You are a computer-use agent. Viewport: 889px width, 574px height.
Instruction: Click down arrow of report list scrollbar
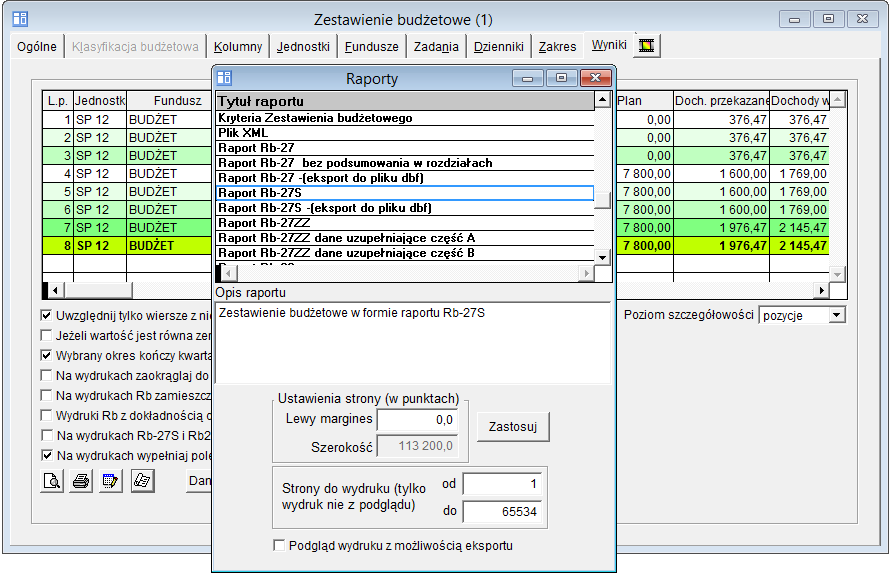602,258
